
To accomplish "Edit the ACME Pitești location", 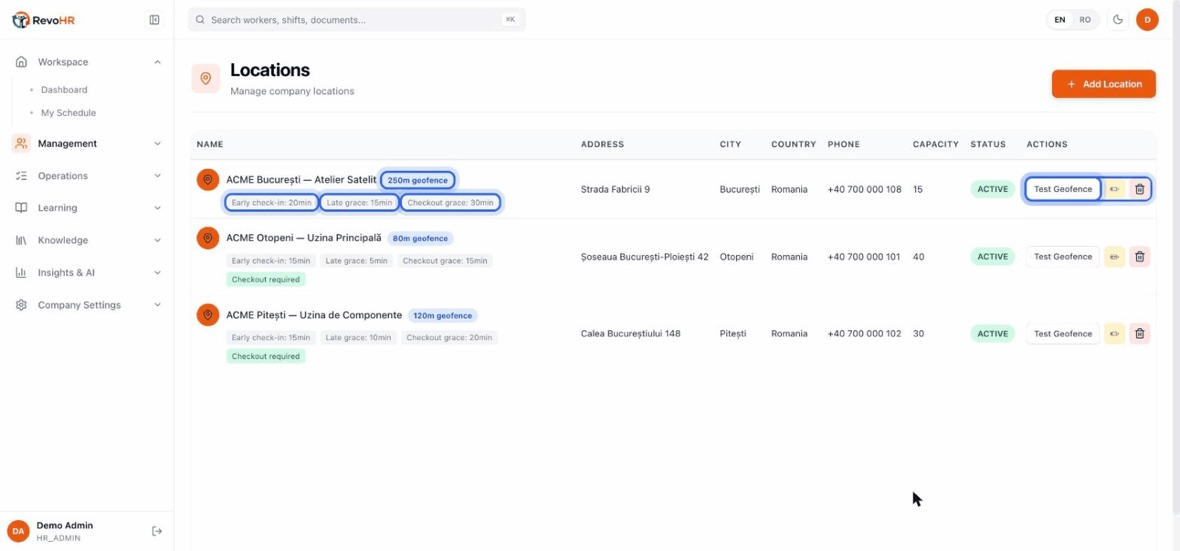I will [x=1115, y=333].
